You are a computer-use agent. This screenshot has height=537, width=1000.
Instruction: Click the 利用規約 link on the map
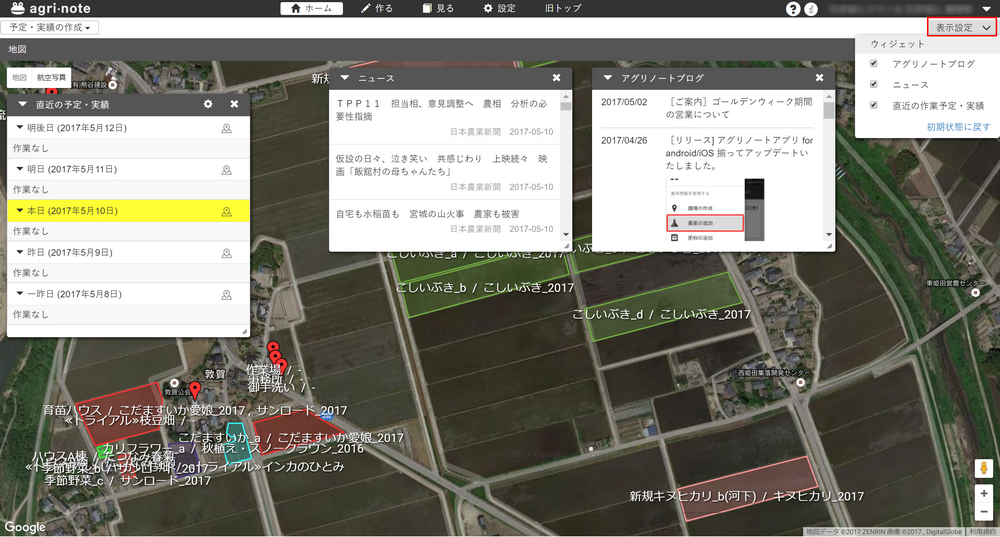point(982,532)
